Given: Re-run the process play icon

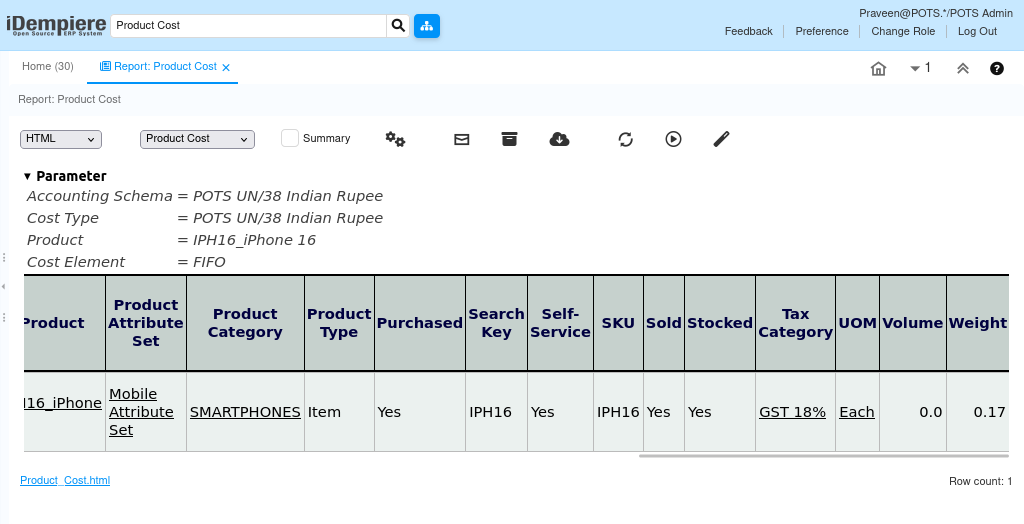Looking at the screenshot, I should tap(673, 139).
